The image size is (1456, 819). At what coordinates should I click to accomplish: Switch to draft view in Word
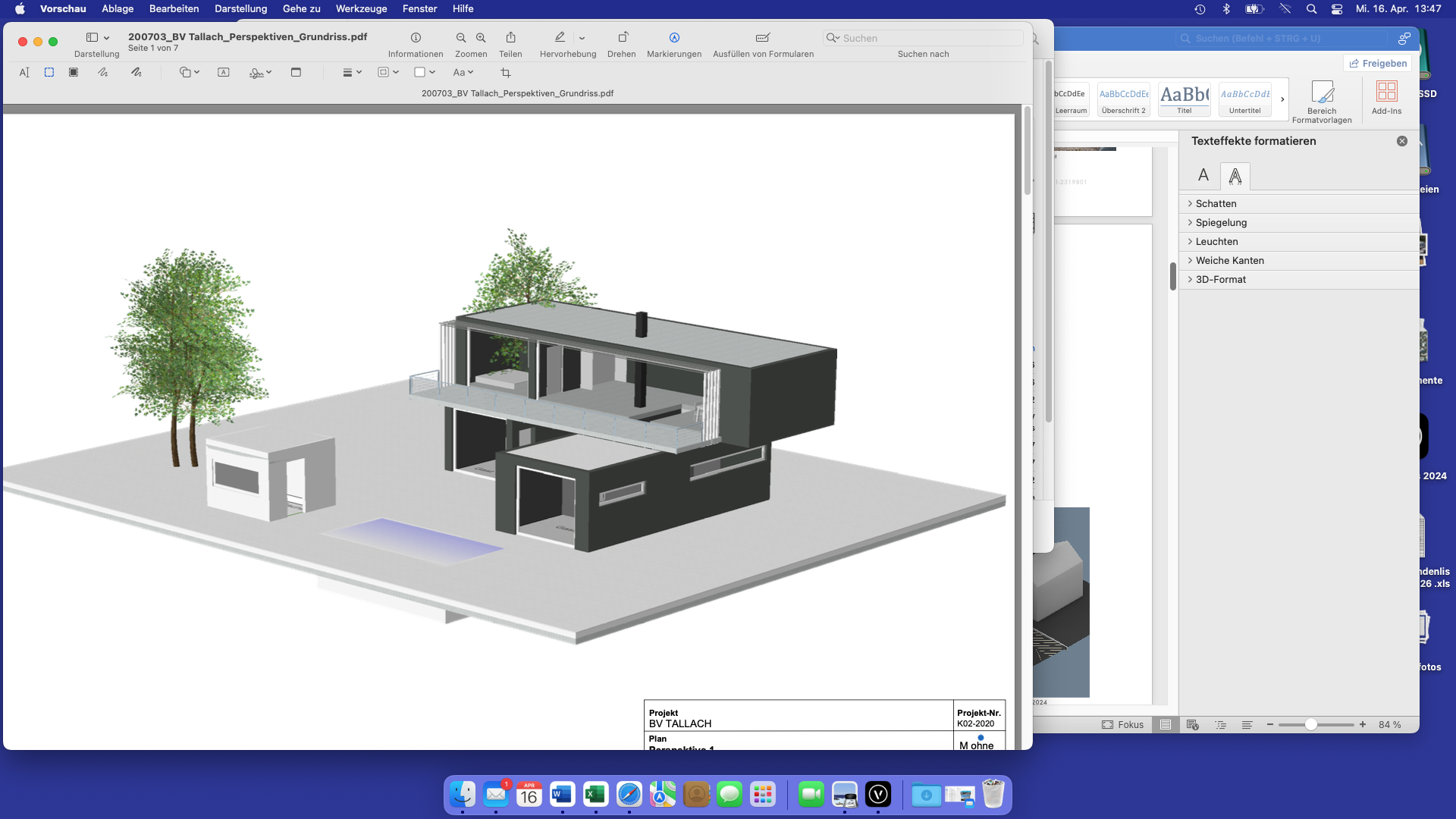click(x=1247, y=725)
